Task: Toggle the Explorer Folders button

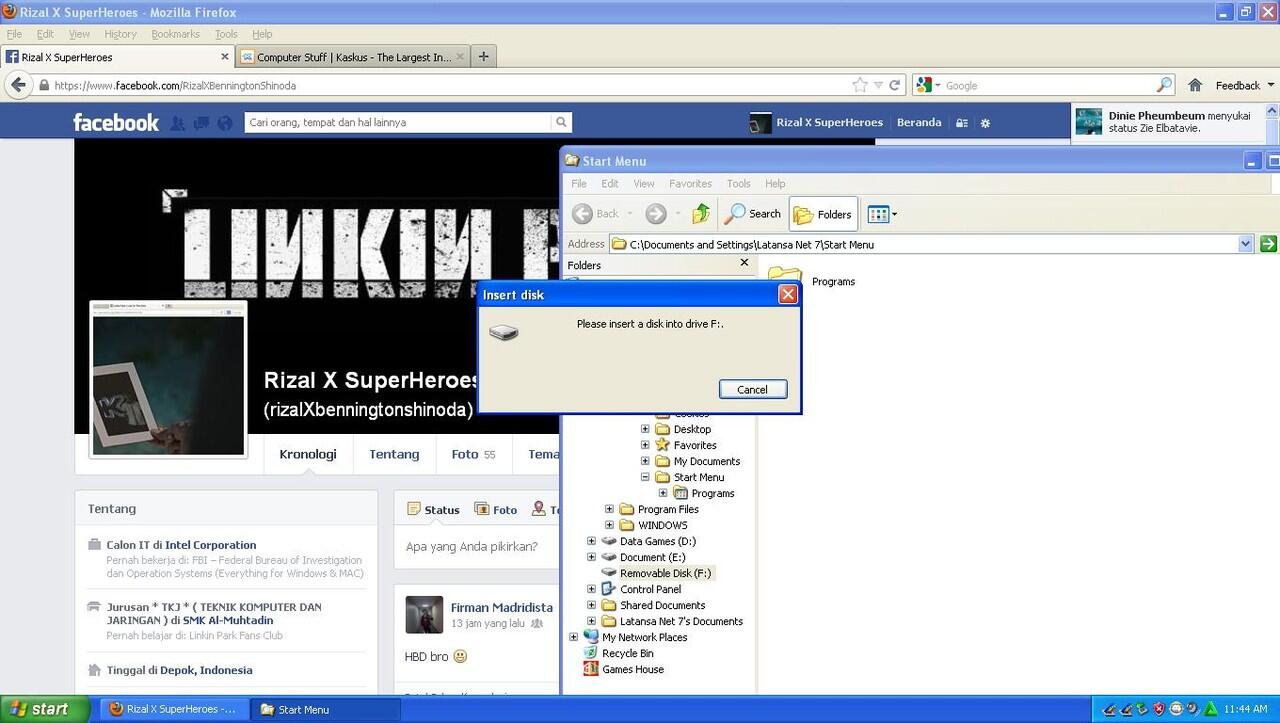Action: pos(822,213)
